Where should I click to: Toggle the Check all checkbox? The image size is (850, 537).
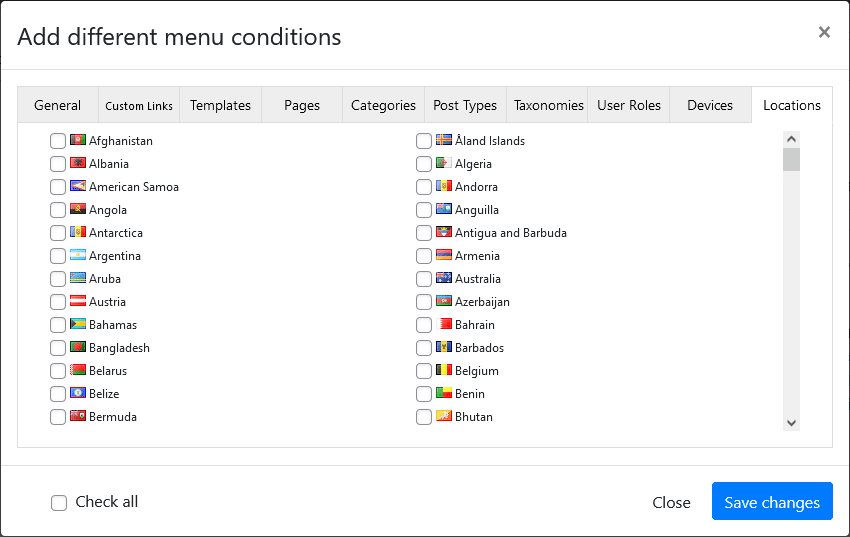[x=59, y=503]
